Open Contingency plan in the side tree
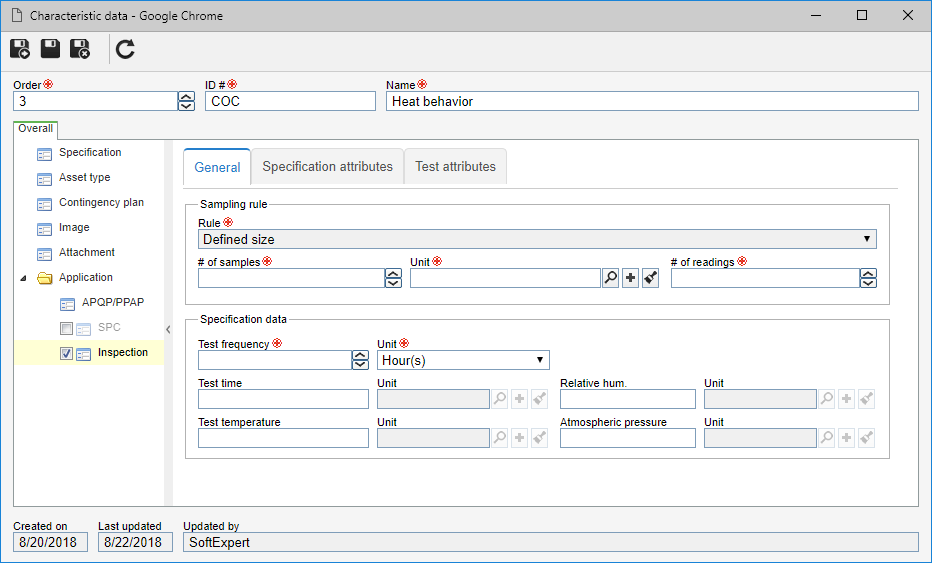Screen dimensions: 932x563 coord(101,202)
